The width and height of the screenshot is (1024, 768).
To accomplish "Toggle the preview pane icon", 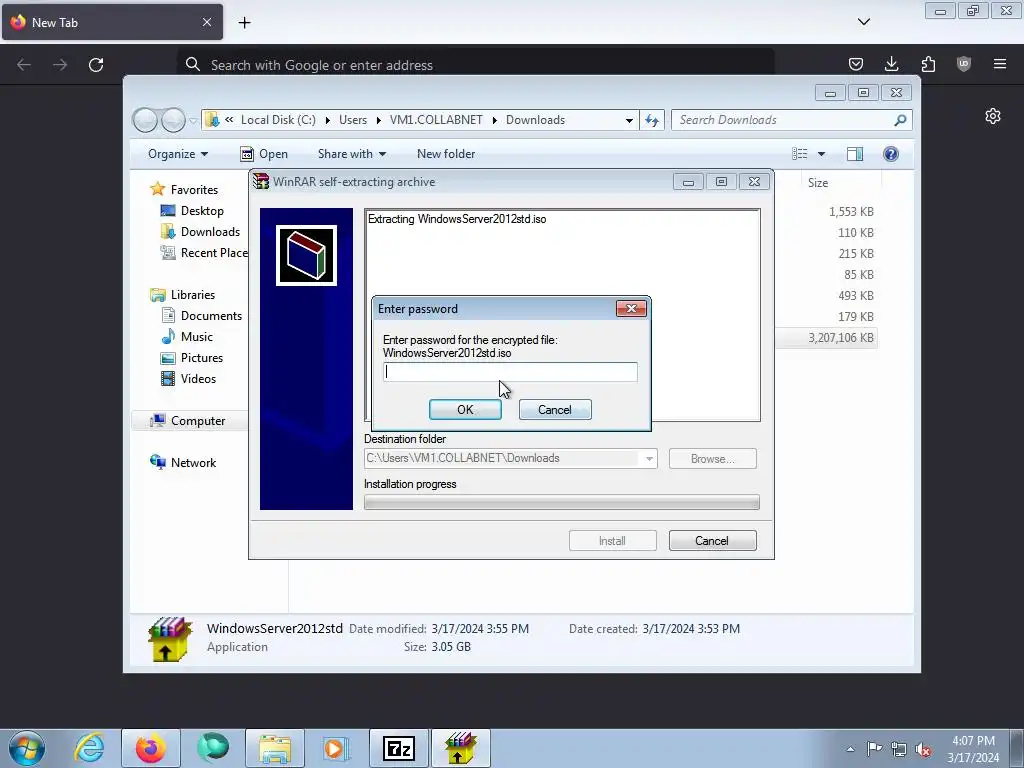I will click(855, 153).
